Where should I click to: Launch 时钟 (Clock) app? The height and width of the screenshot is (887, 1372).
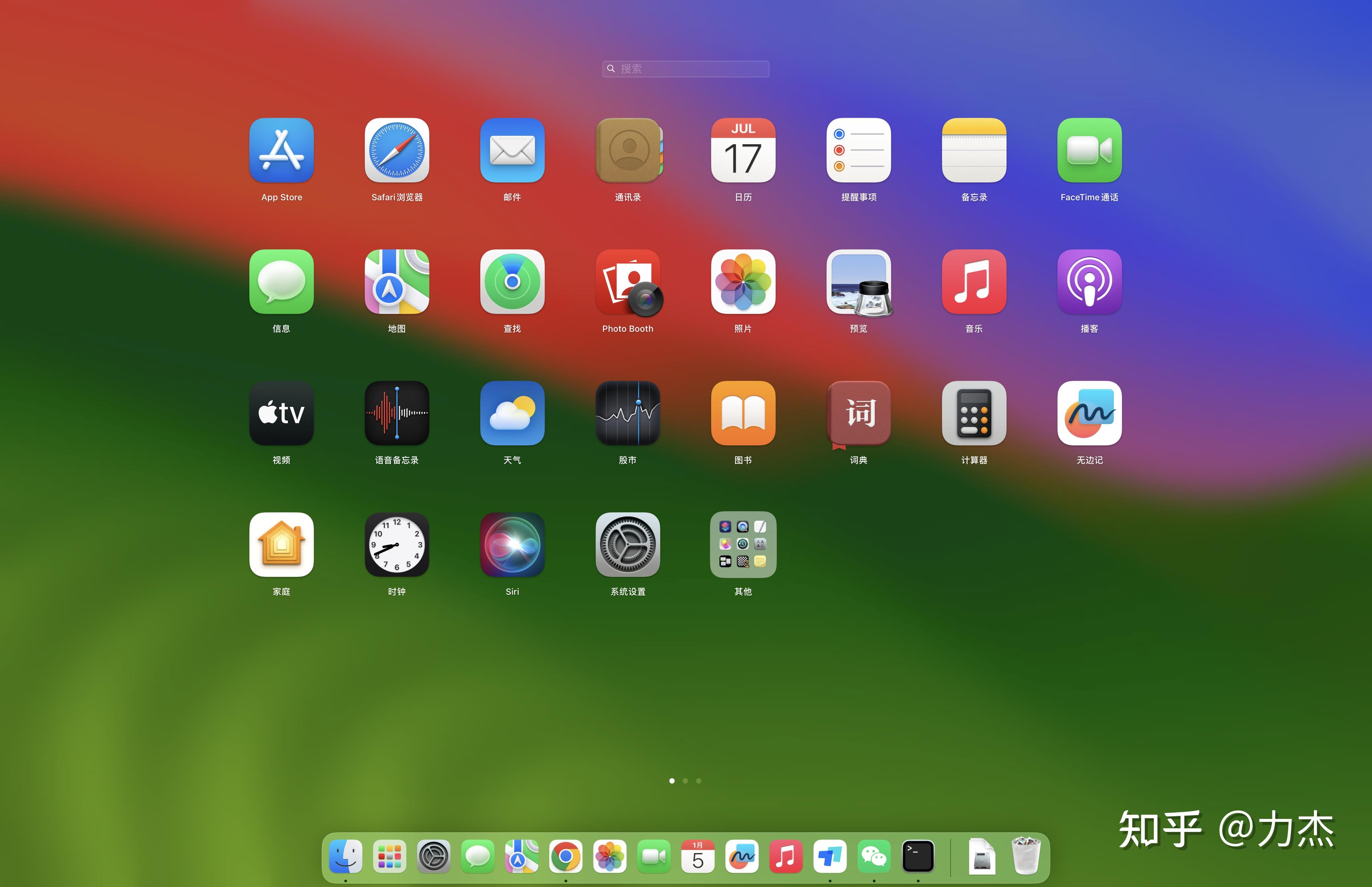[x=397, y=544]
